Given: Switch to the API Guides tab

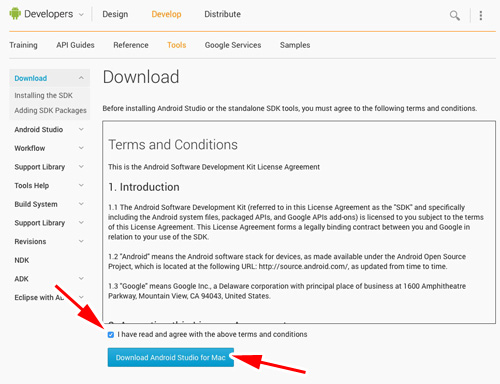Looking at the screenshot, I should click(75, 45).
